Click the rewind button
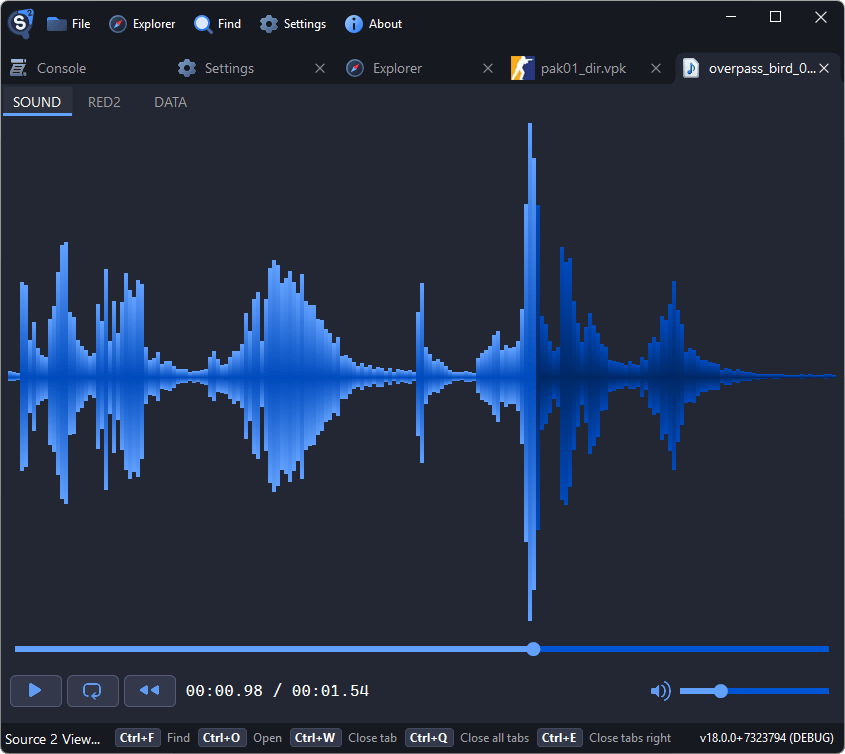The height and width of the screenshot is (754, 845). coord(149,690)
